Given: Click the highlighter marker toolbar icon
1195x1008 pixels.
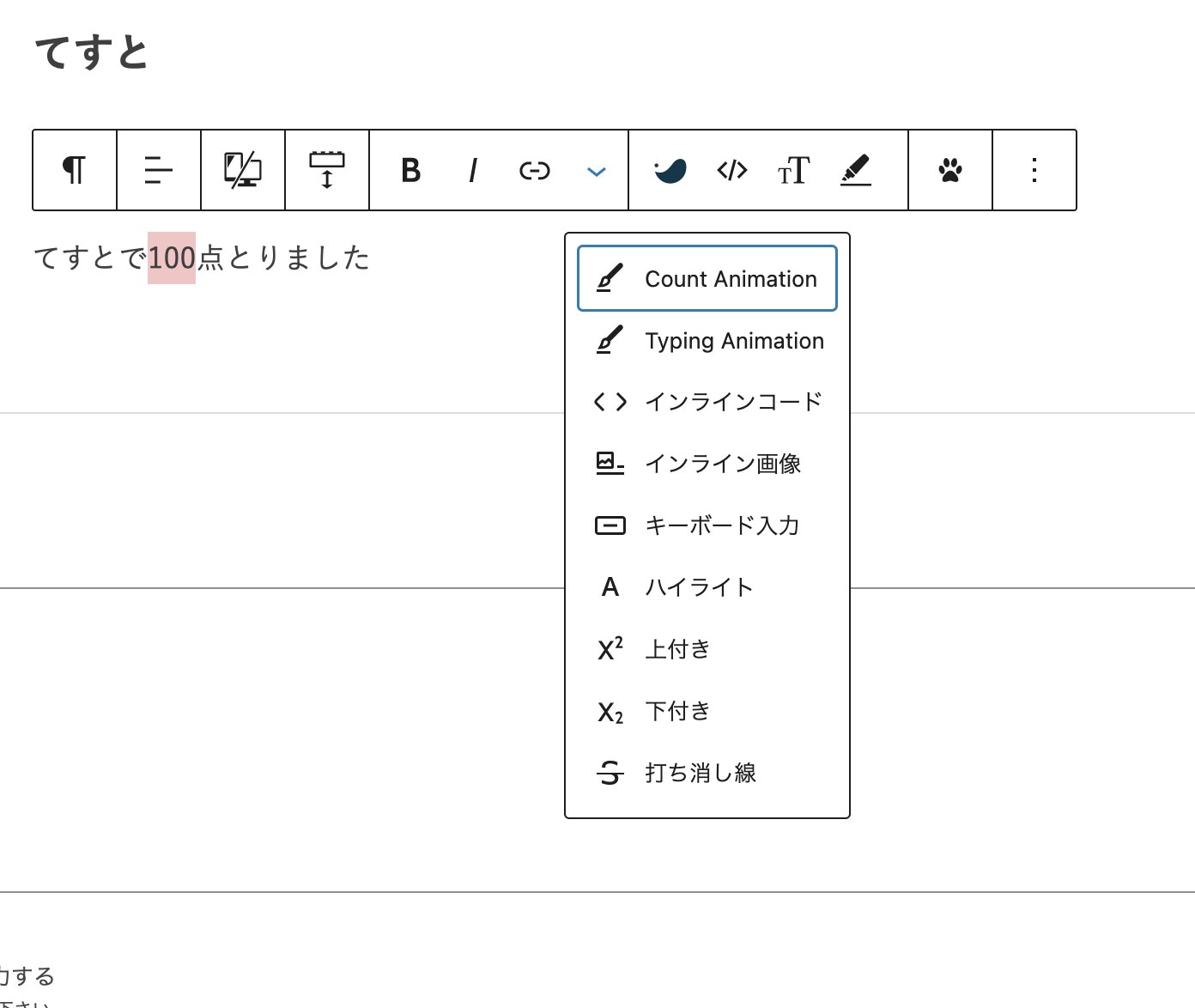Looking at the screenshot, I should point(855,170).
